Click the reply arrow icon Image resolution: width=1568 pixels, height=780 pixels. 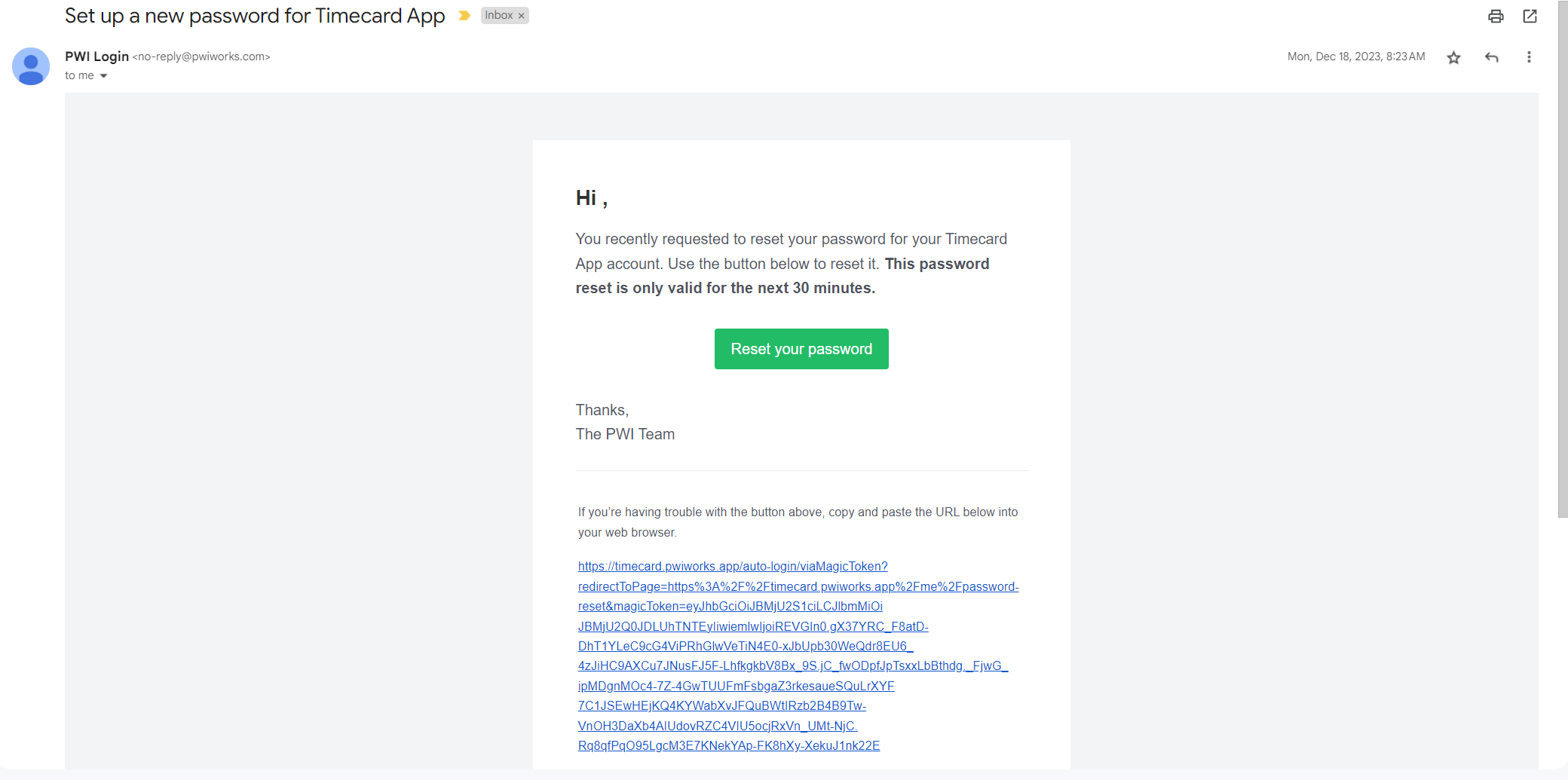click(1491, 57)
